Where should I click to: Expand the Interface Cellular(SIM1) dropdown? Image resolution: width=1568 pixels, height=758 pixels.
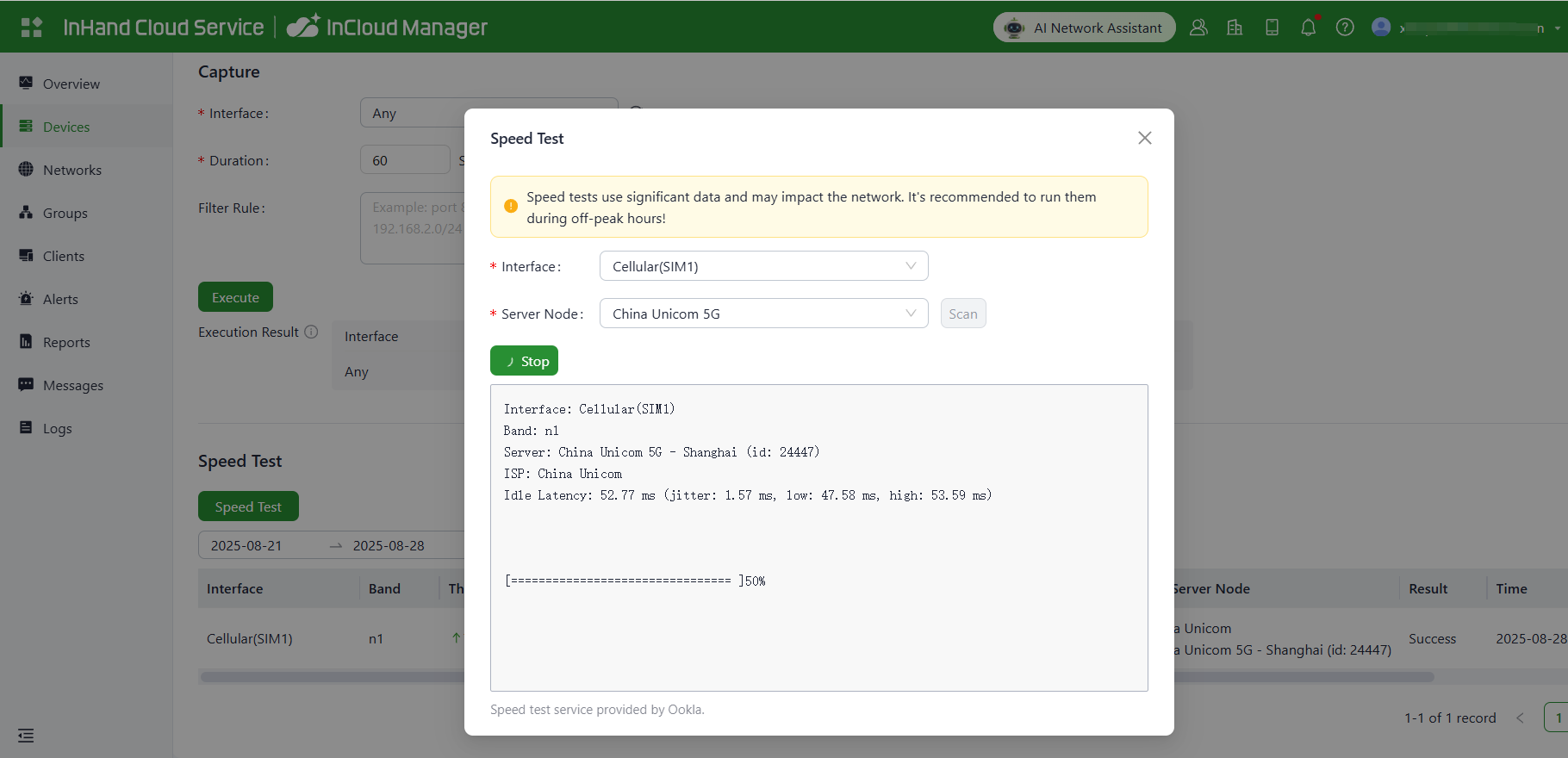[763, 266]
